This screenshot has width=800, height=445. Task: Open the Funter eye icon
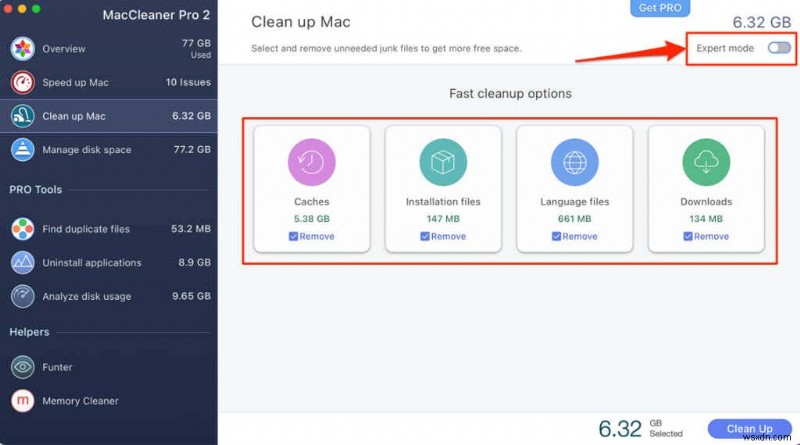coord(23,367)
